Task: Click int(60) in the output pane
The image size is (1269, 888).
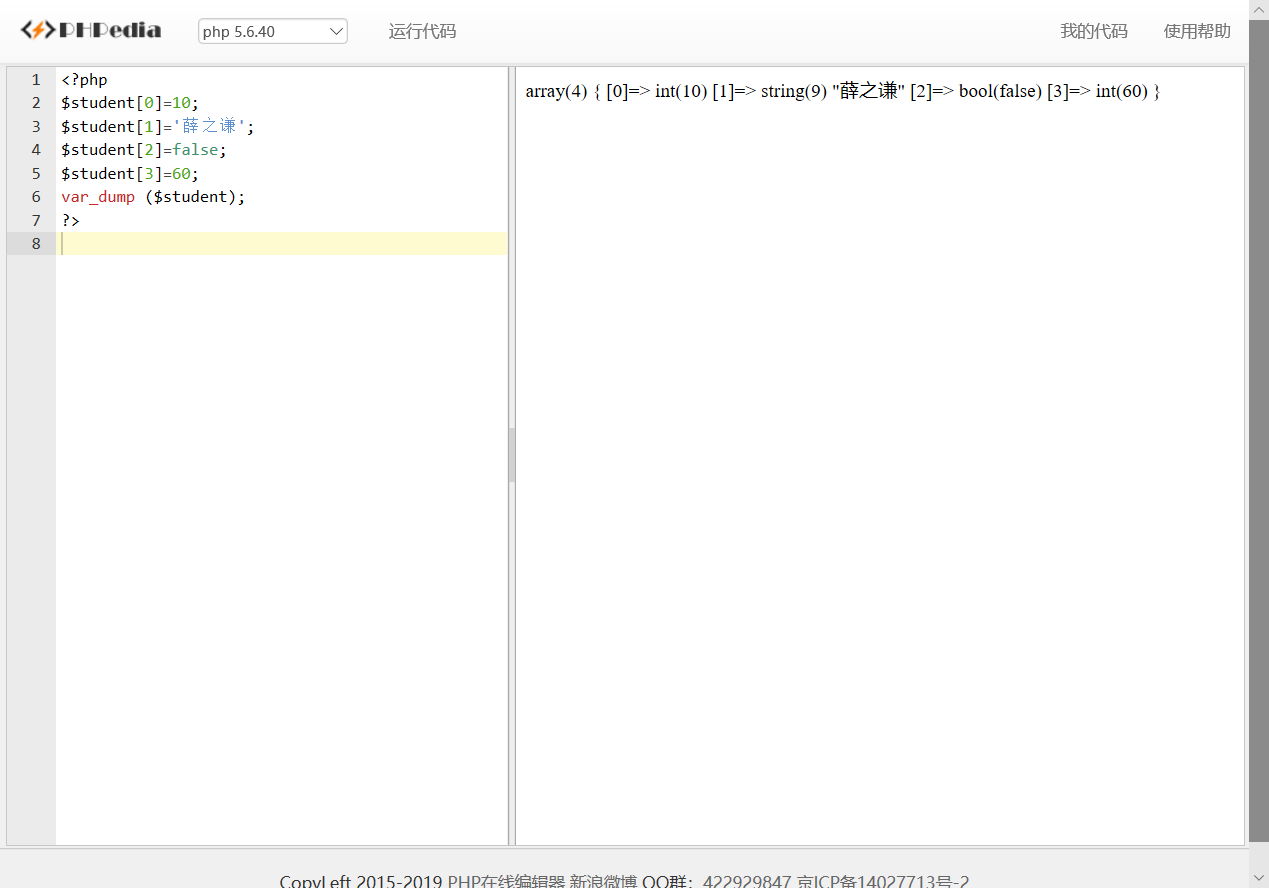Action: [x=1122, y=91]
